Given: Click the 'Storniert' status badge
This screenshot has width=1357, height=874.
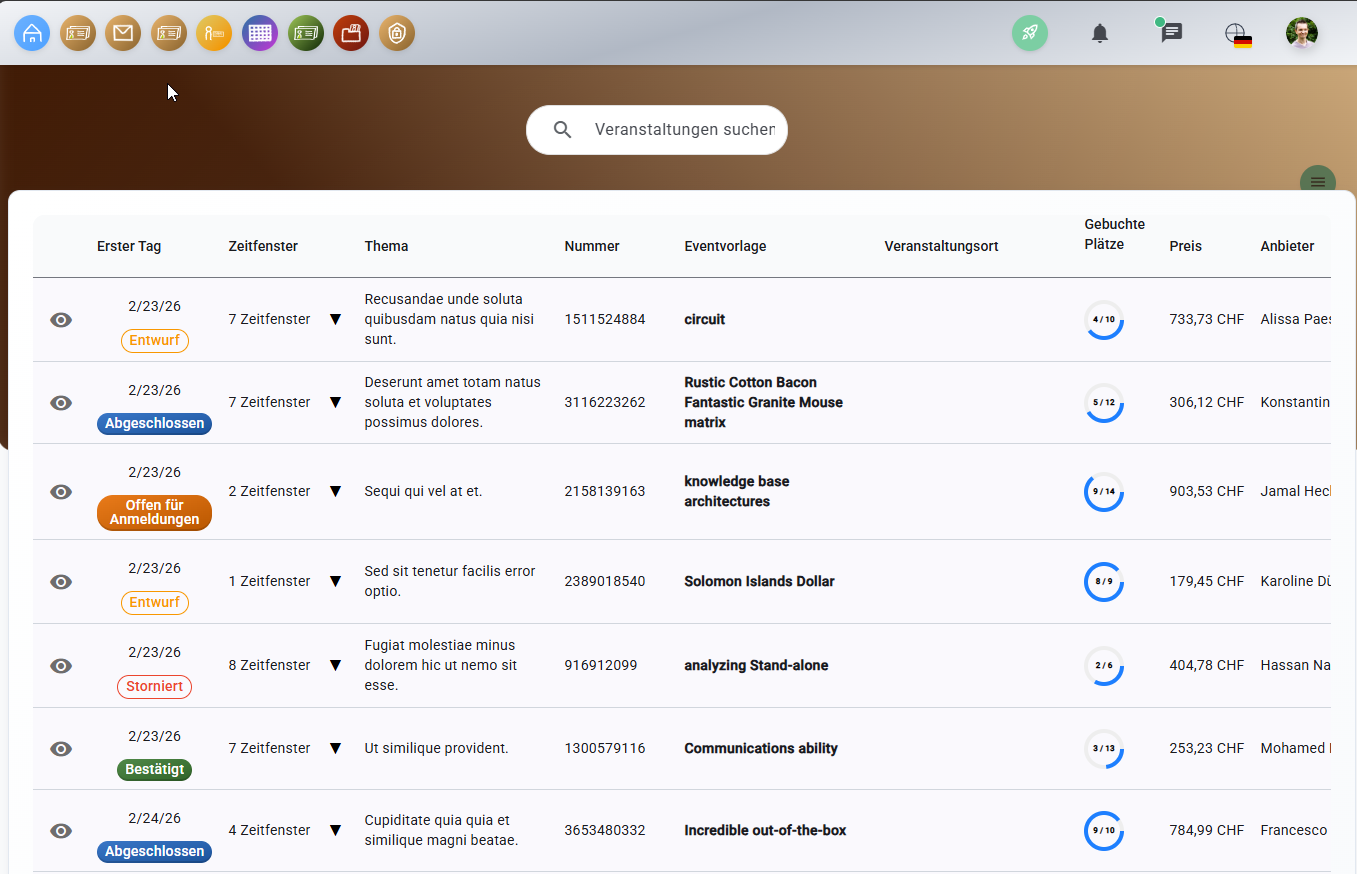Looking at the screenshot, I should tap(154, 687).
